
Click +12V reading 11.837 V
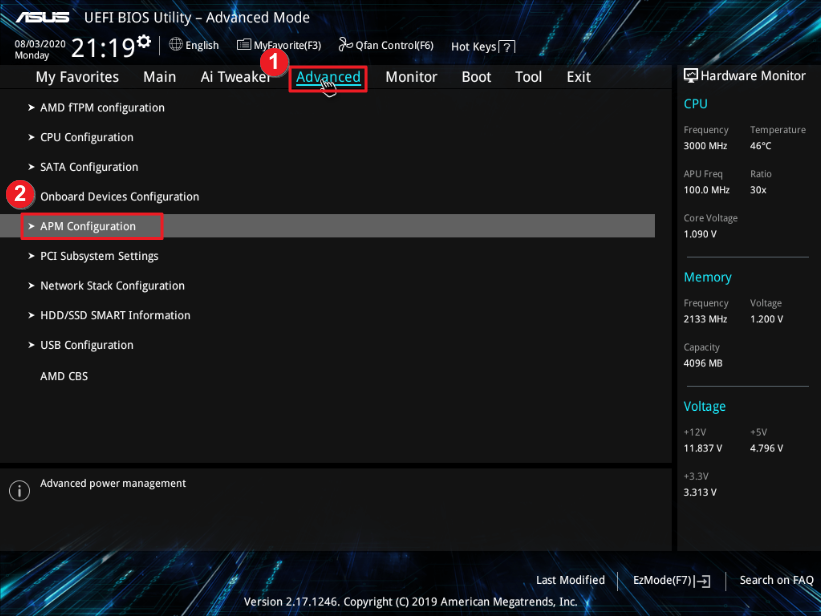[703, 448]
